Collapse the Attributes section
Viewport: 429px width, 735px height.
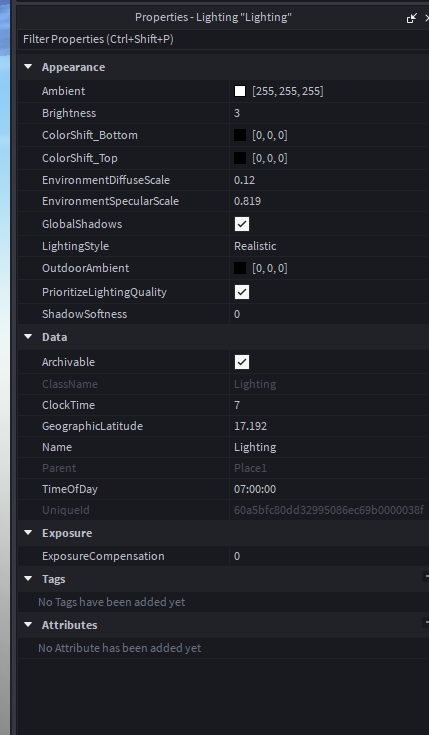[28, 624]
